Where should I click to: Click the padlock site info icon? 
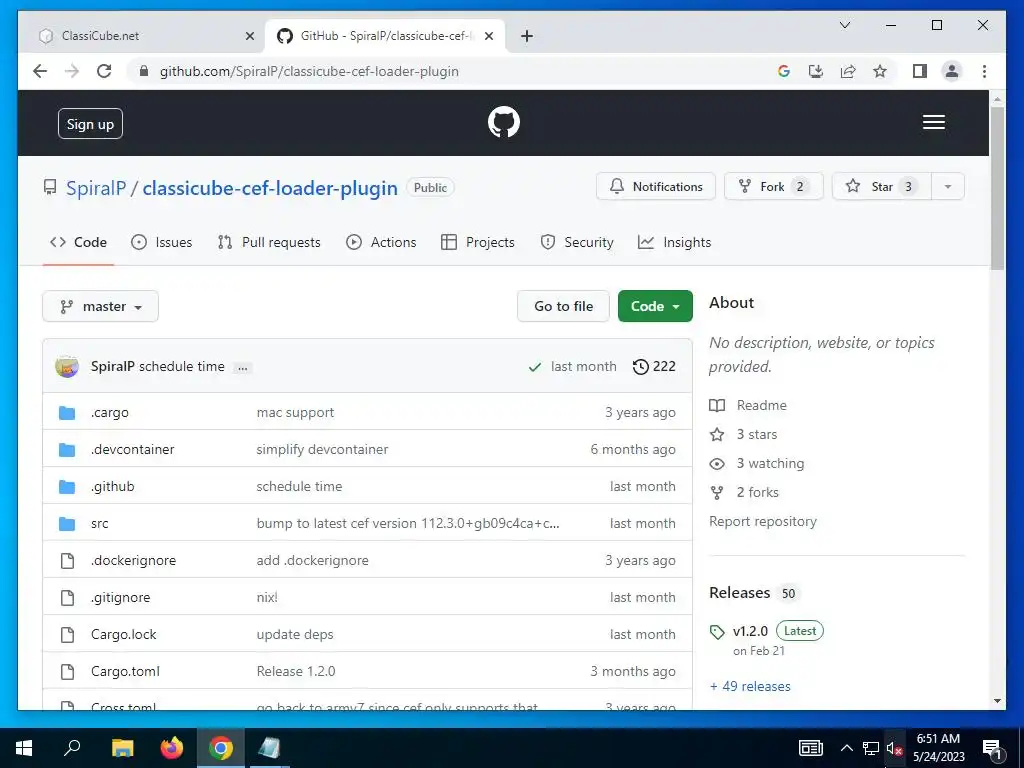[144, 71]
